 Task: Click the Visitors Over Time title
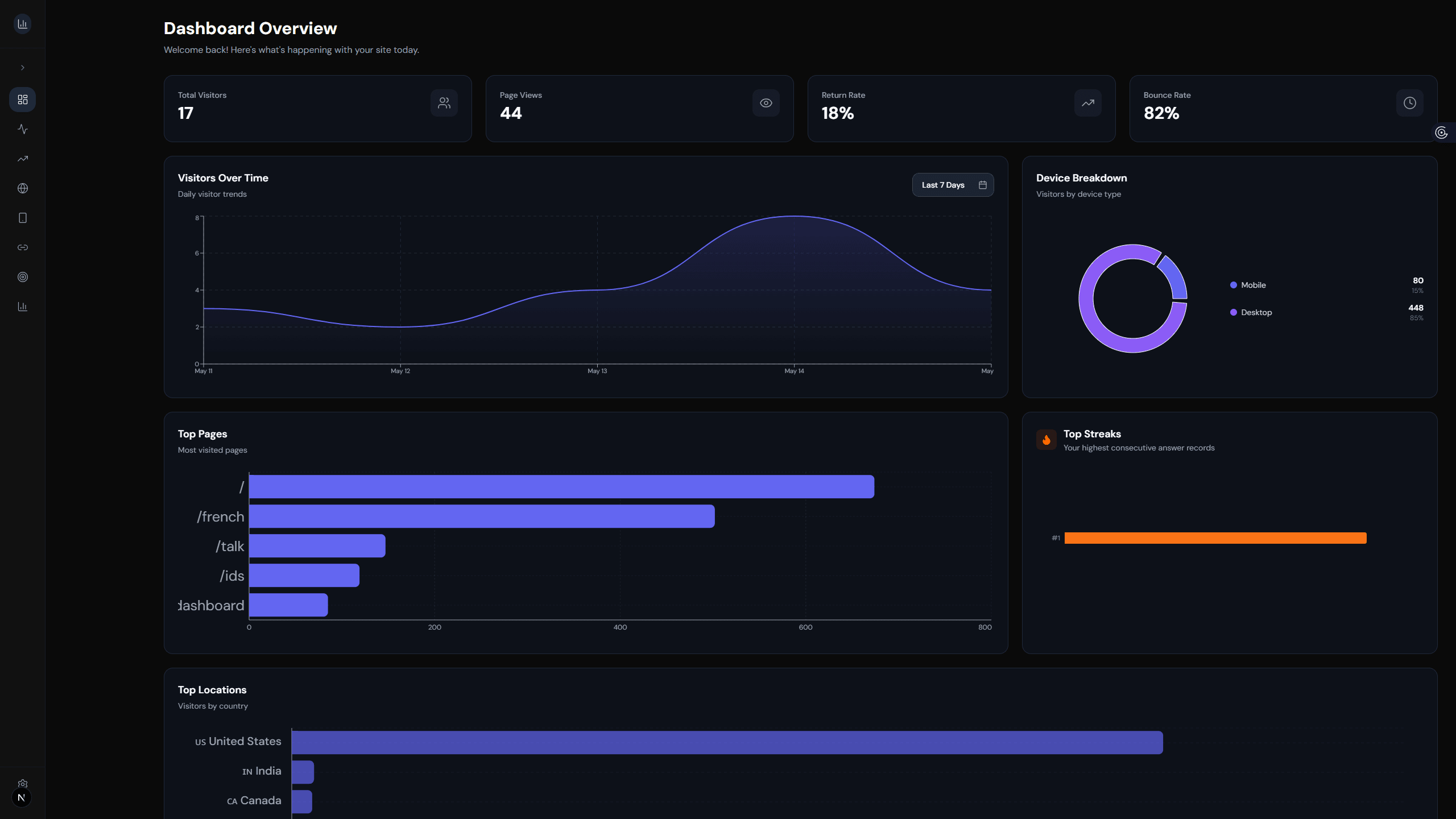[x=223, y=178]
